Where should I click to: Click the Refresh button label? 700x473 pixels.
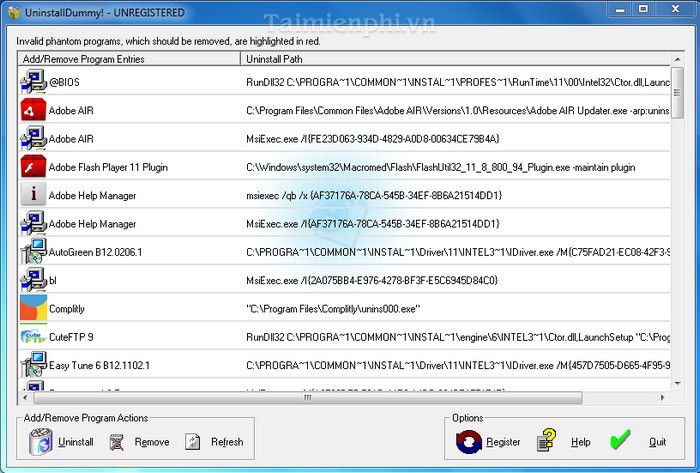[x=227, y=442]
